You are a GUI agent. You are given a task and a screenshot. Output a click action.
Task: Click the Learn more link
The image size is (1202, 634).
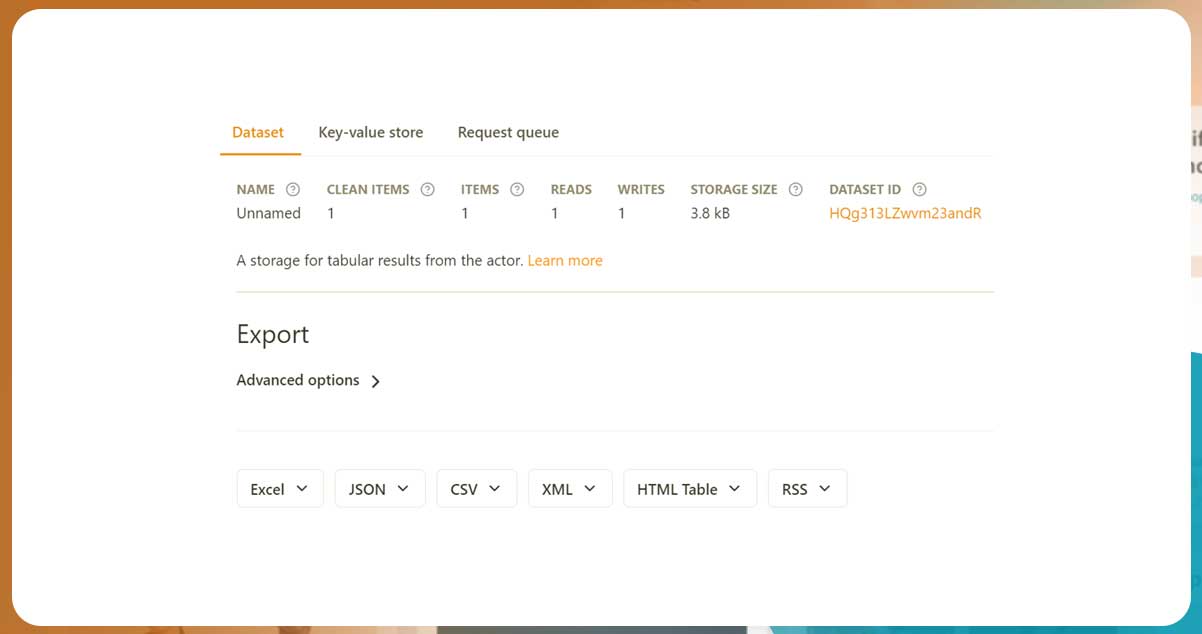point(565,260)
